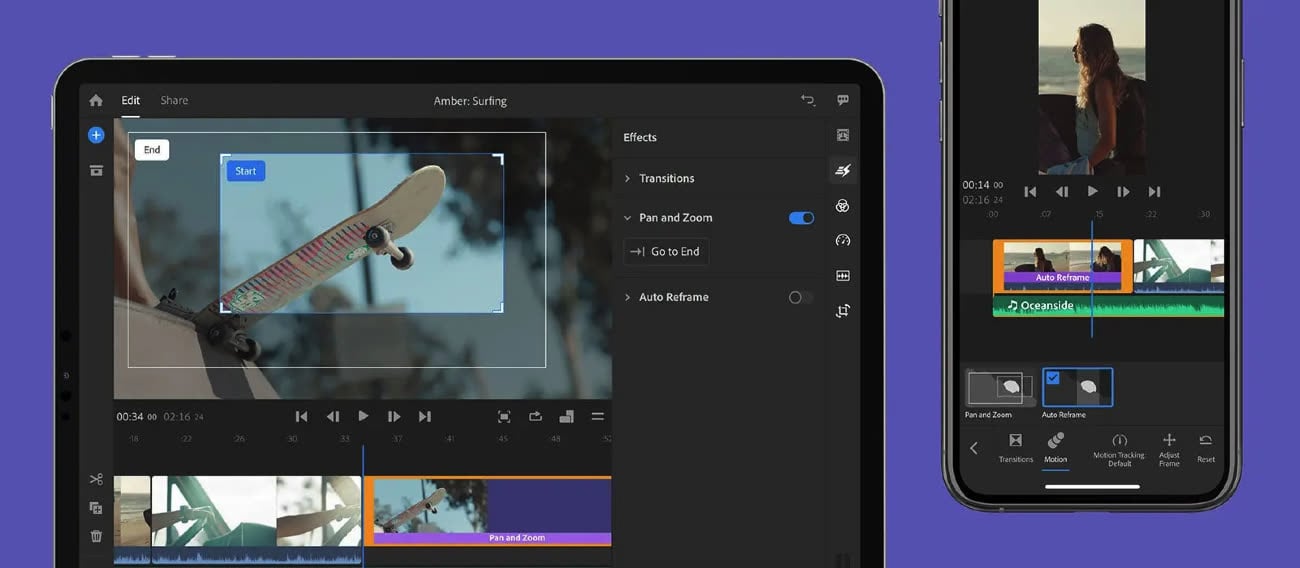
Task: Go to Home on the tablet
Action: [x=96, y=100]
